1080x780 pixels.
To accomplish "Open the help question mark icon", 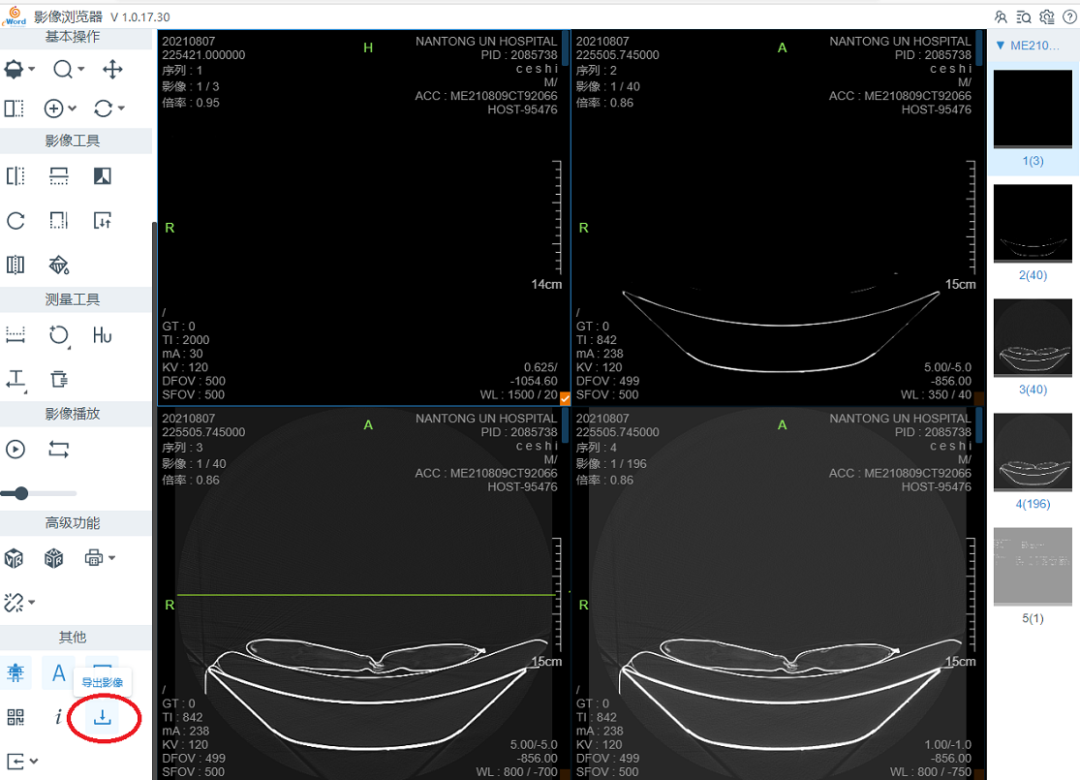I will (1070, 17).
